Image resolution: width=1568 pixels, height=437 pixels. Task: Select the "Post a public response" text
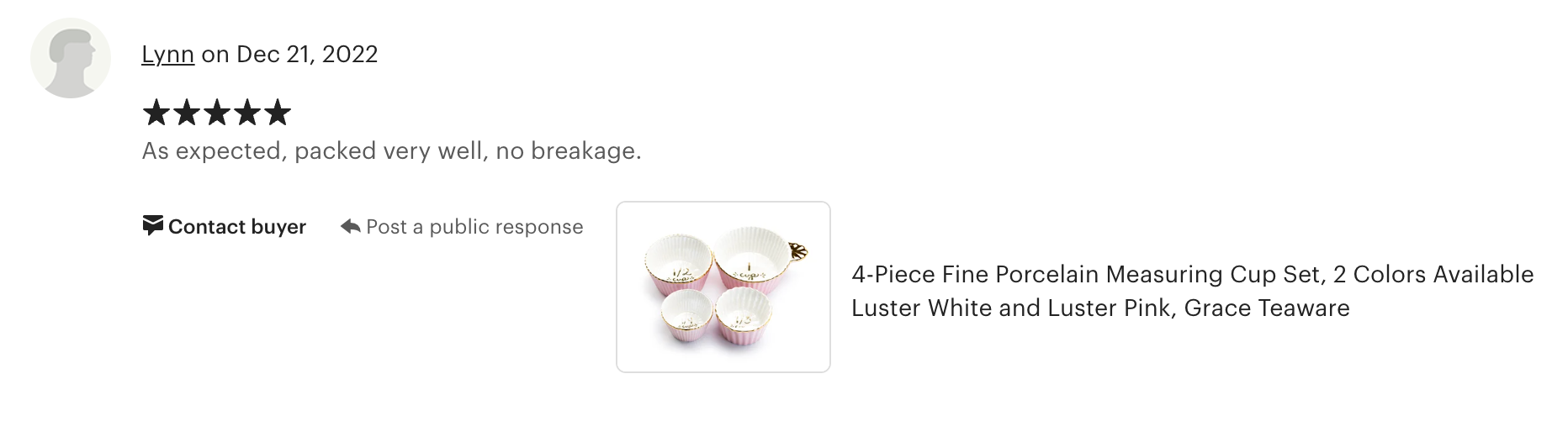tap(474, 227)
